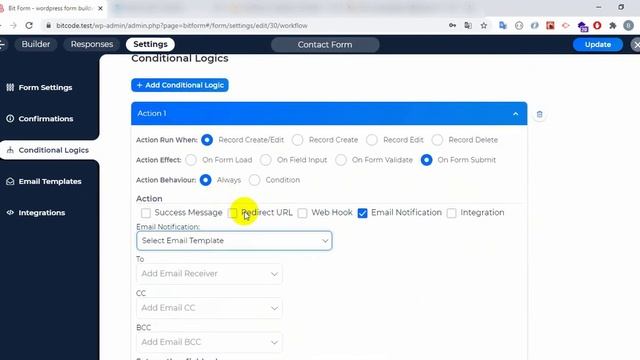Viewport: 640px width, 360px height.
Task: Bookmark this page with star icon
Action: [x=484, y=26]
